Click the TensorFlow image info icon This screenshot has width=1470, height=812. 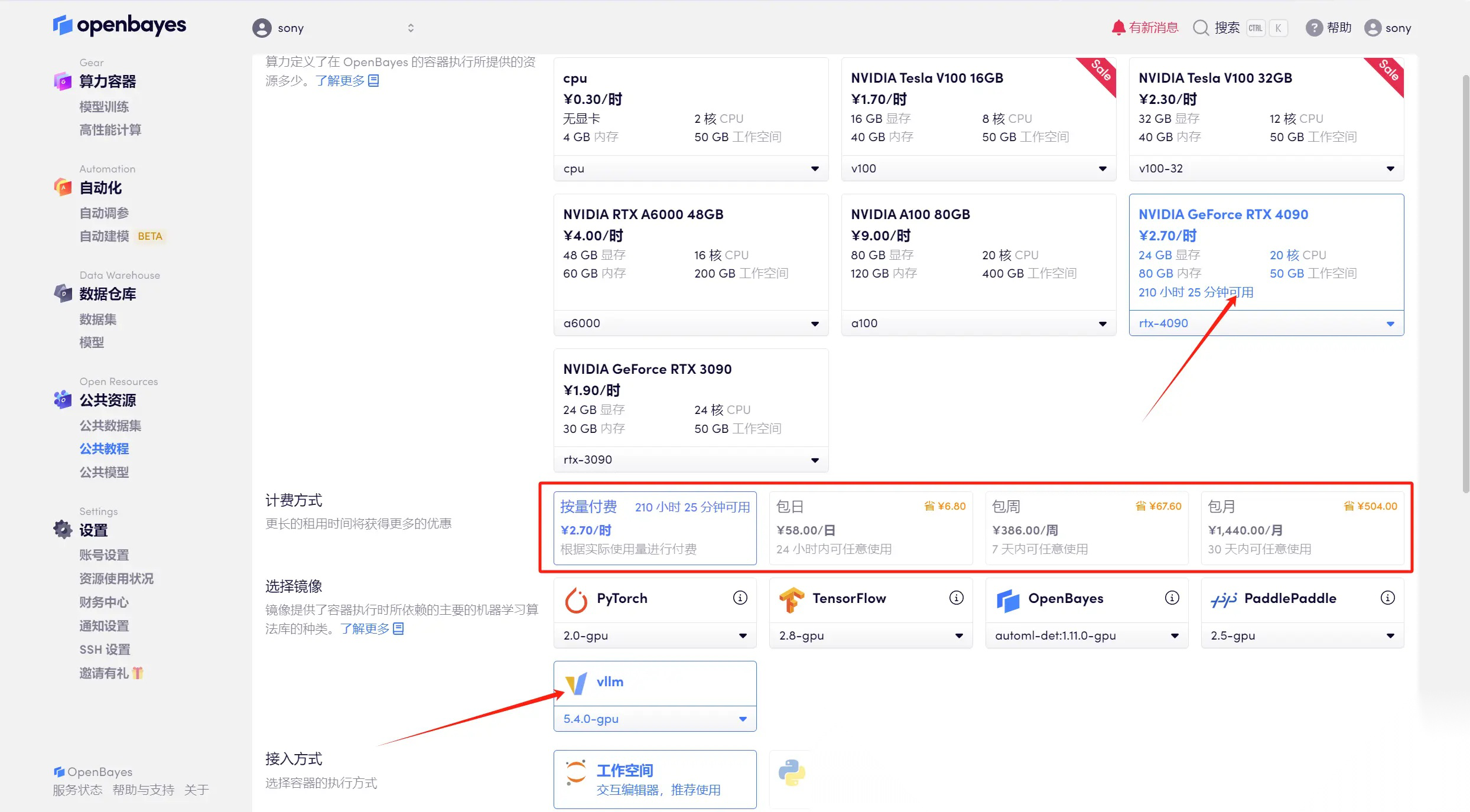[x=956, y=598]
